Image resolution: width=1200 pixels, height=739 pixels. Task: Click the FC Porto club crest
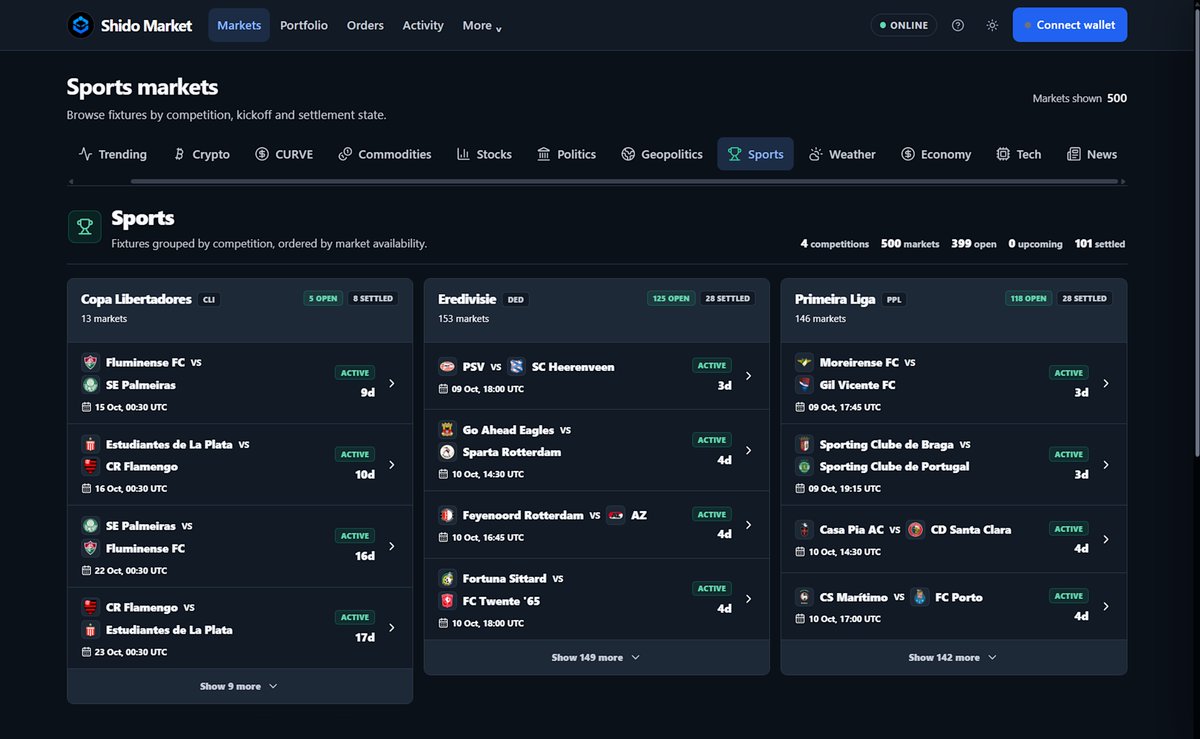click(920, 597)
